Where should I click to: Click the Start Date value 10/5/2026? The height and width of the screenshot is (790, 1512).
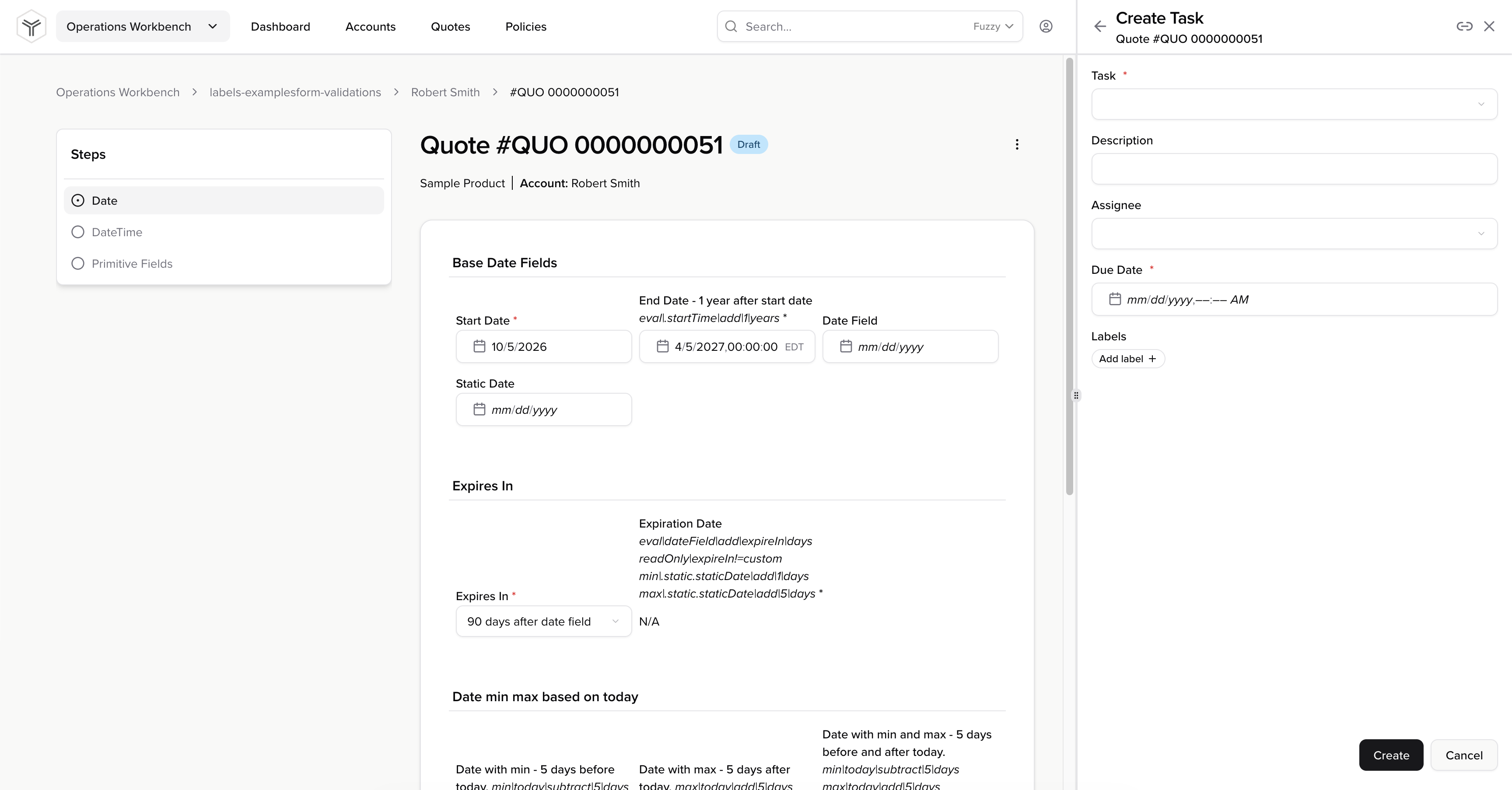[x=519, y=346]
